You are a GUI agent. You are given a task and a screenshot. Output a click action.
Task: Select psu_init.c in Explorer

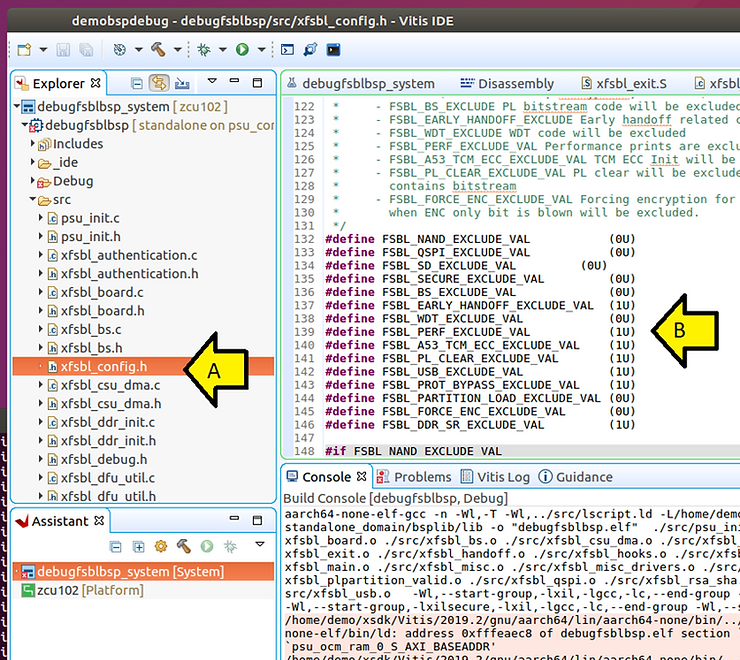coord(90,218)
